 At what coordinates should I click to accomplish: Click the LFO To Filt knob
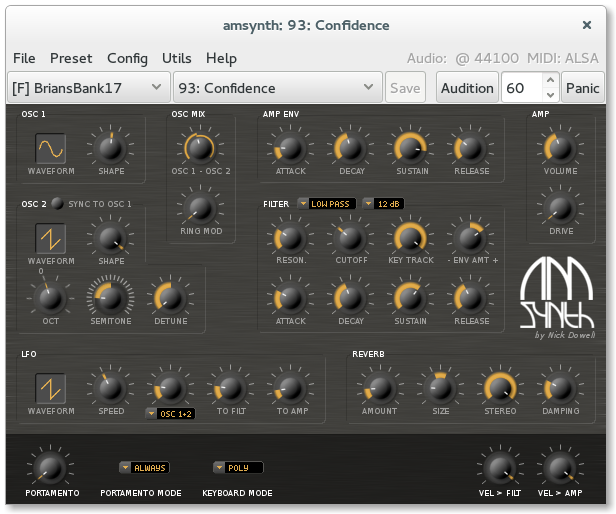[231, 388]
